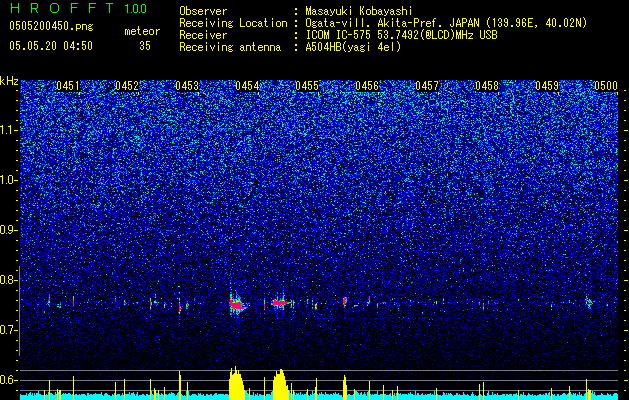Select the A504HB(yagi 4el) antenna text
Image resolution: width=629 pixels, height=400 pixels.
tap(353, 47)
